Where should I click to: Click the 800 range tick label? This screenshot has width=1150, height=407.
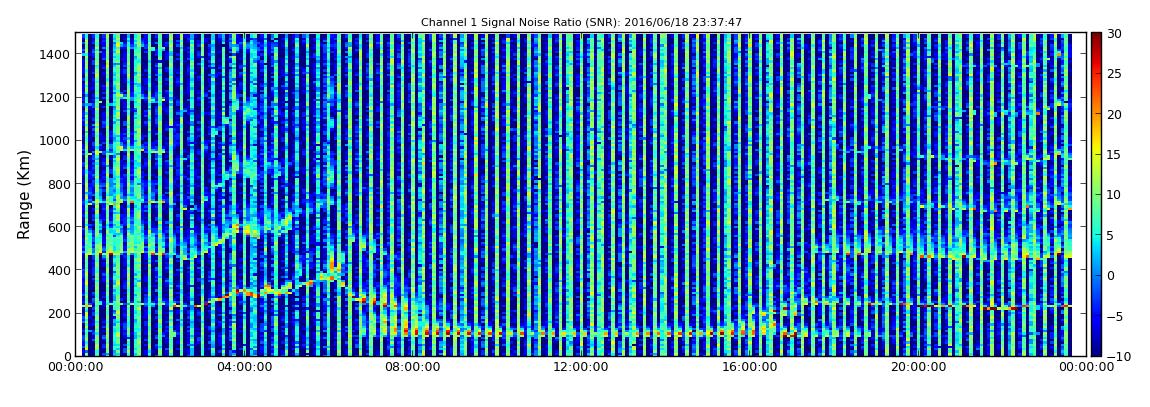(59, 184)
